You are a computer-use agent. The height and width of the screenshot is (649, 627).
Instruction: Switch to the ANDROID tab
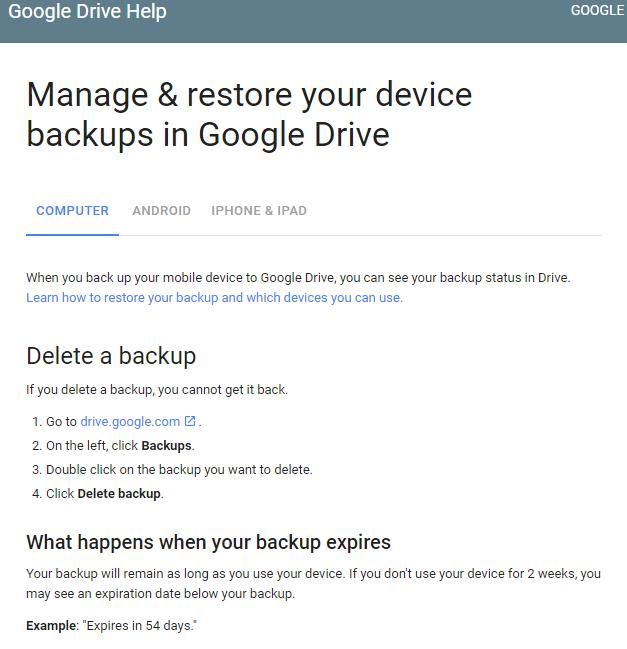[161, 211]
